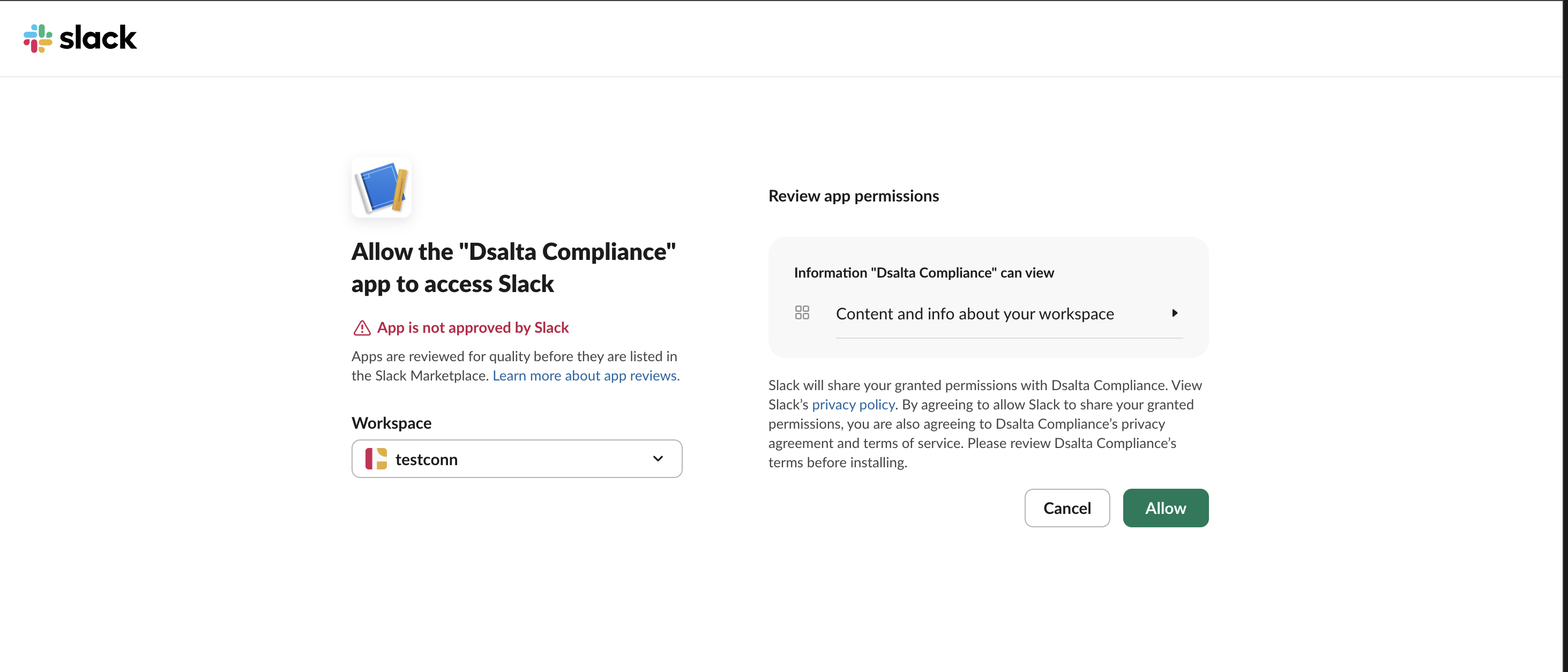The width and height of the screenshot is (1568, 672).
Task: Click the Information Dsalta Compliance can view label
Action: (924, 273)
